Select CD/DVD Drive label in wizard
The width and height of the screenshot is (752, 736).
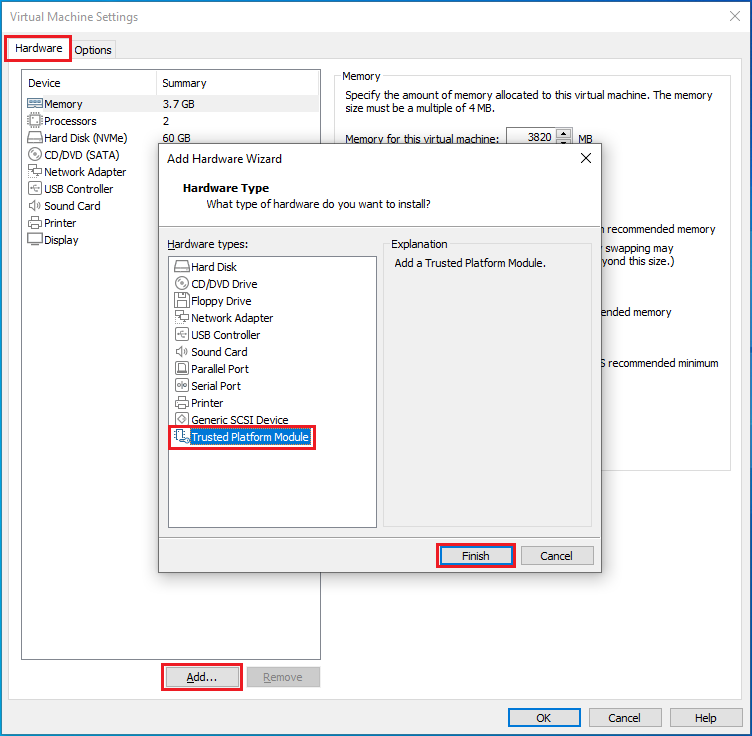tap(224, 284)
